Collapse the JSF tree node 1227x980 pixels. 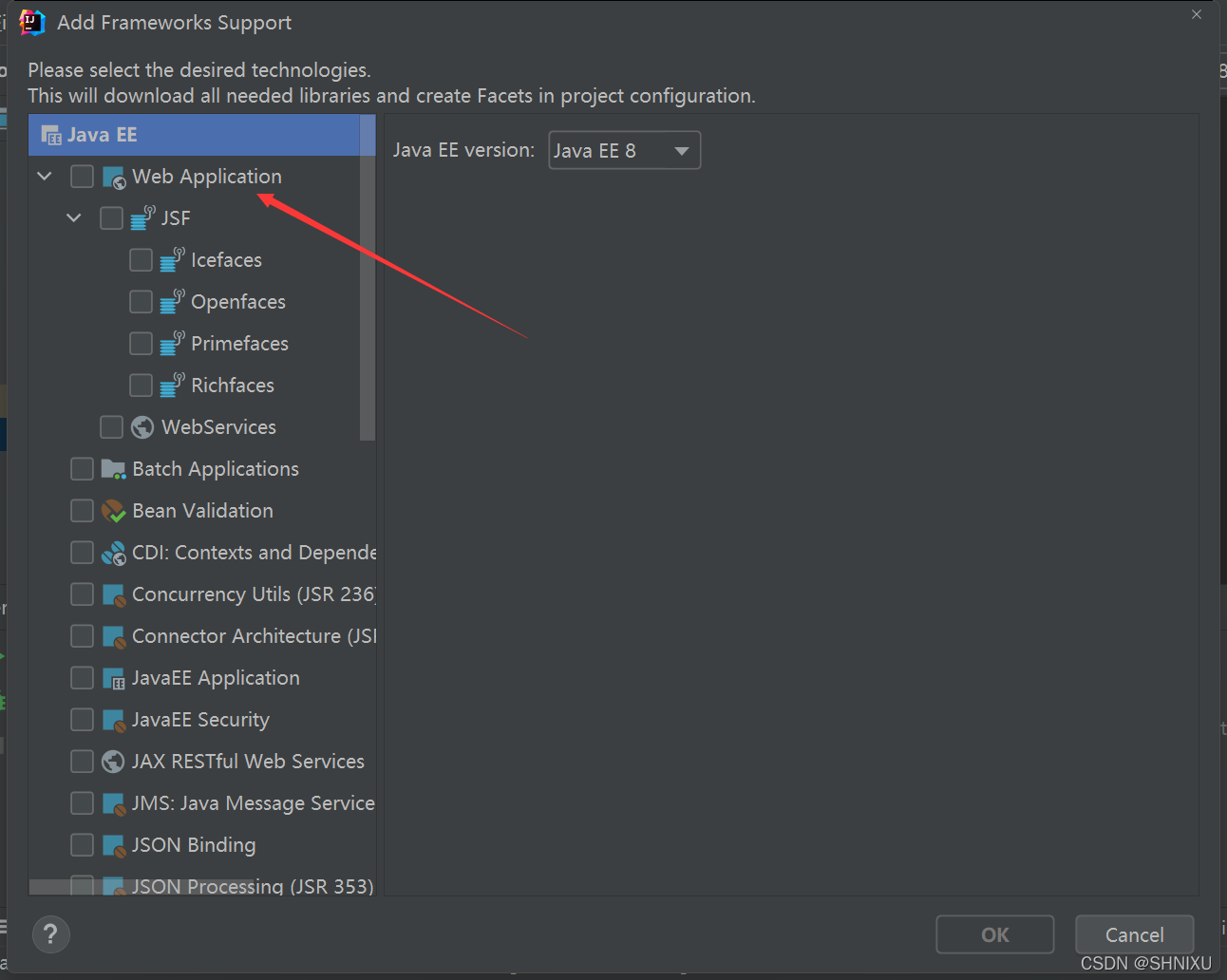coord(74,218)
